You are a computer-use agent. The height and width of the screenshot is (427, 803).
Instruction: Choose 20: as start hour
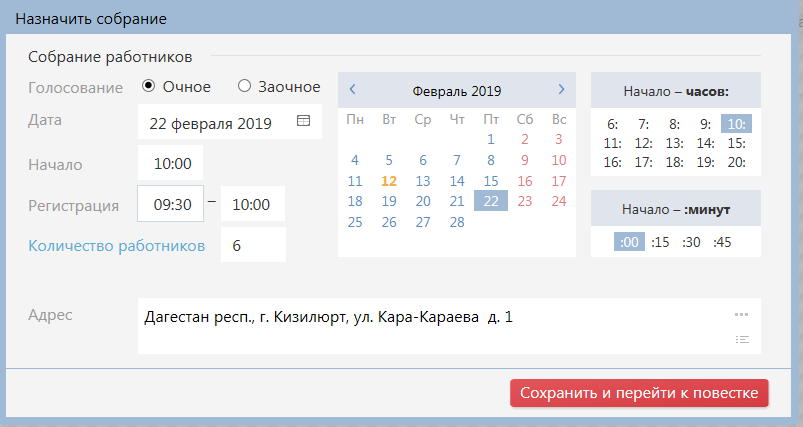click(737, 162)
